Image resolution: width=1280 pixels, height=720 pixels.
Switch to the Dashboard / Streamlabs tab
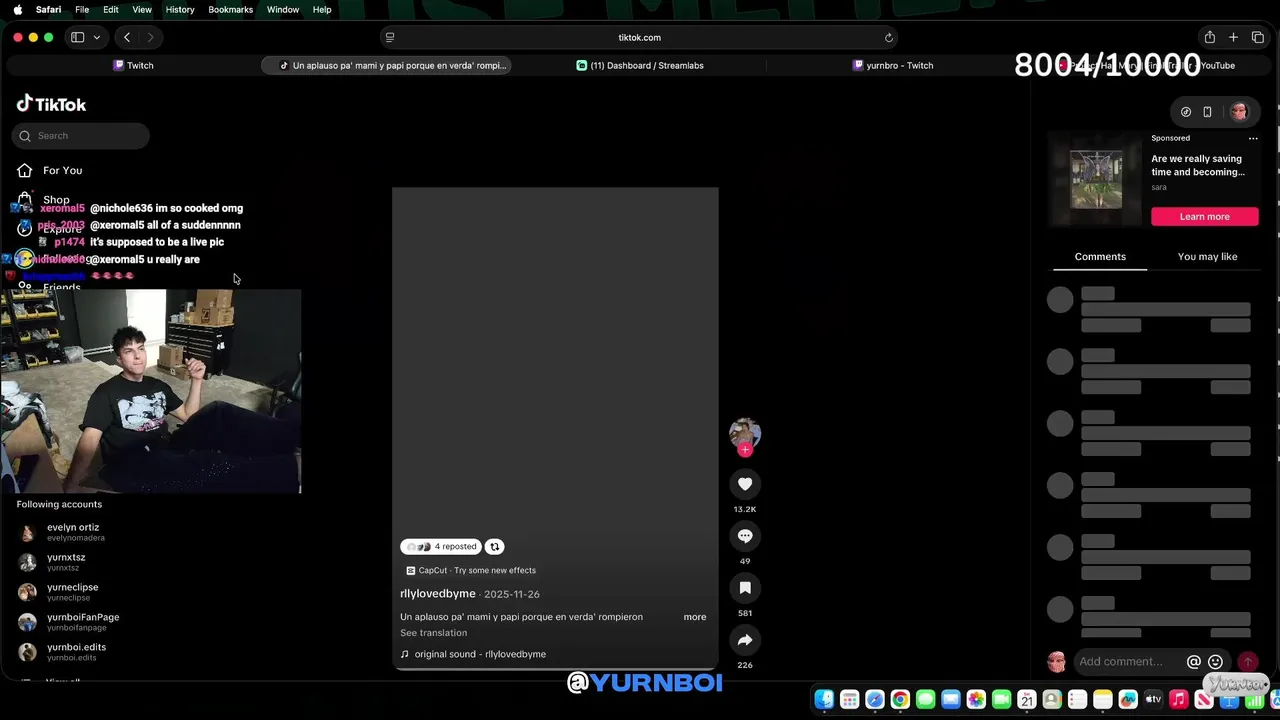(x=640, y=65)
